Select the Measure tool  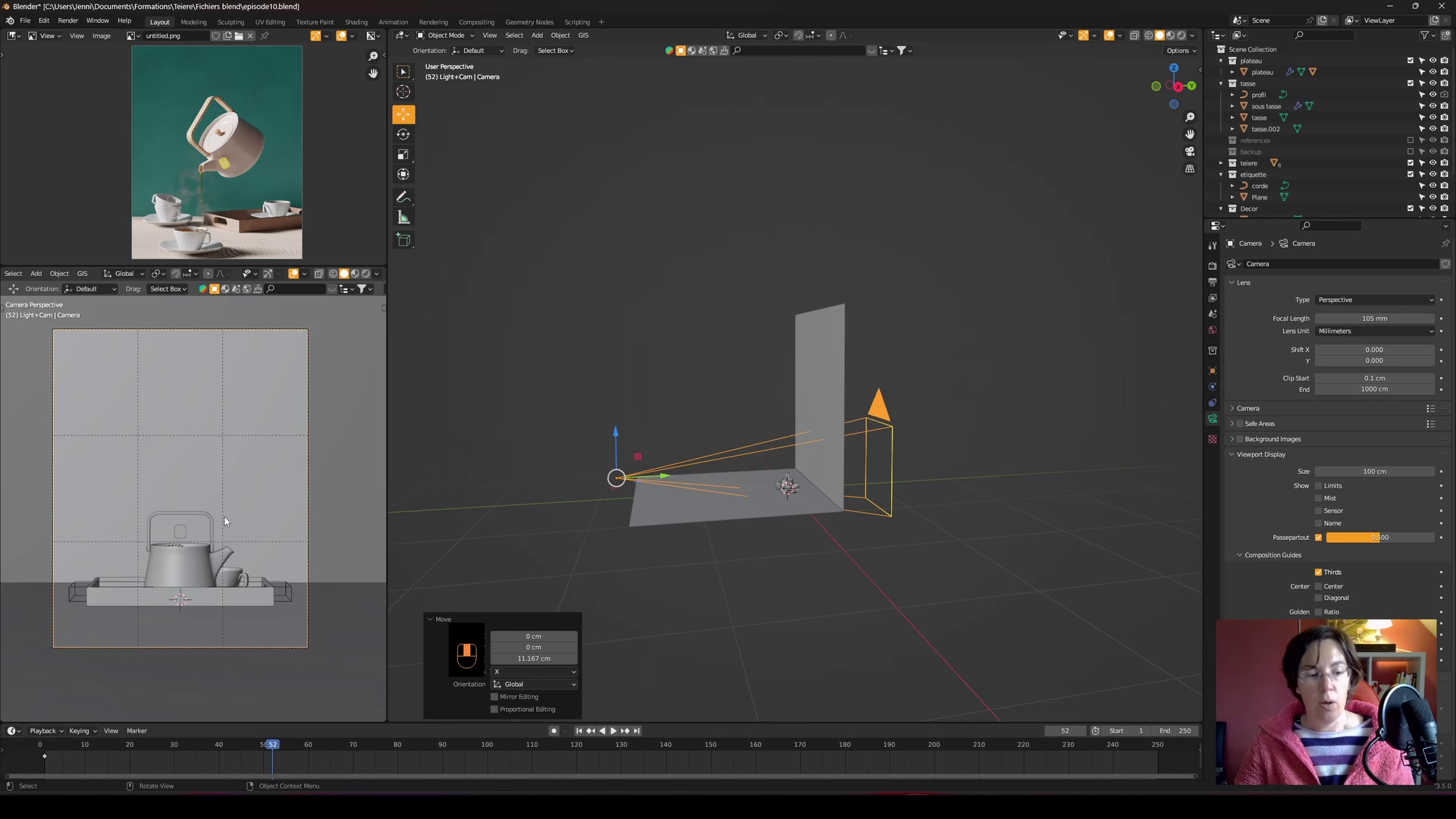click(403, 218)
